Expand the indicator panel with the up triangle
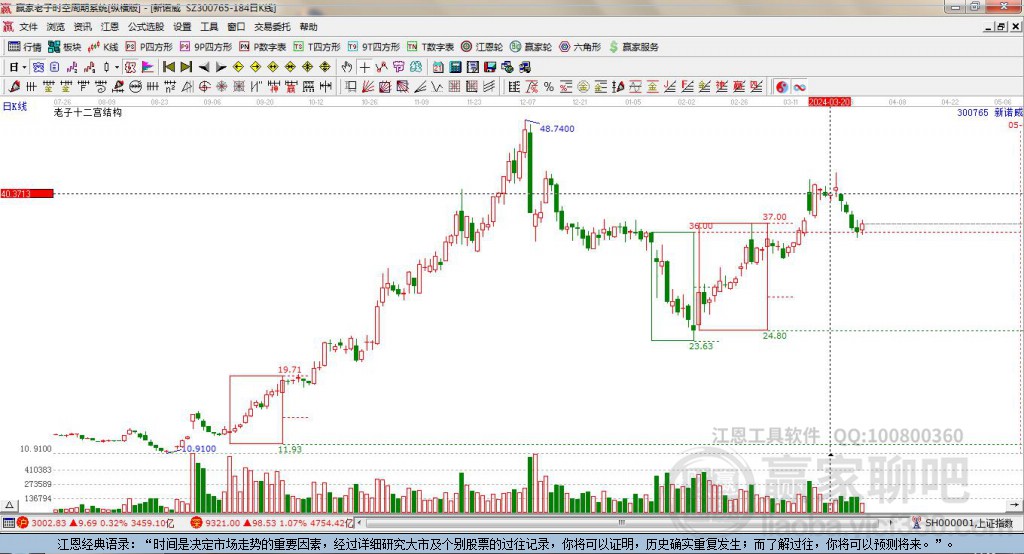Image resolution: width=1024 pixels, height=554 pixels. (9, 505)
